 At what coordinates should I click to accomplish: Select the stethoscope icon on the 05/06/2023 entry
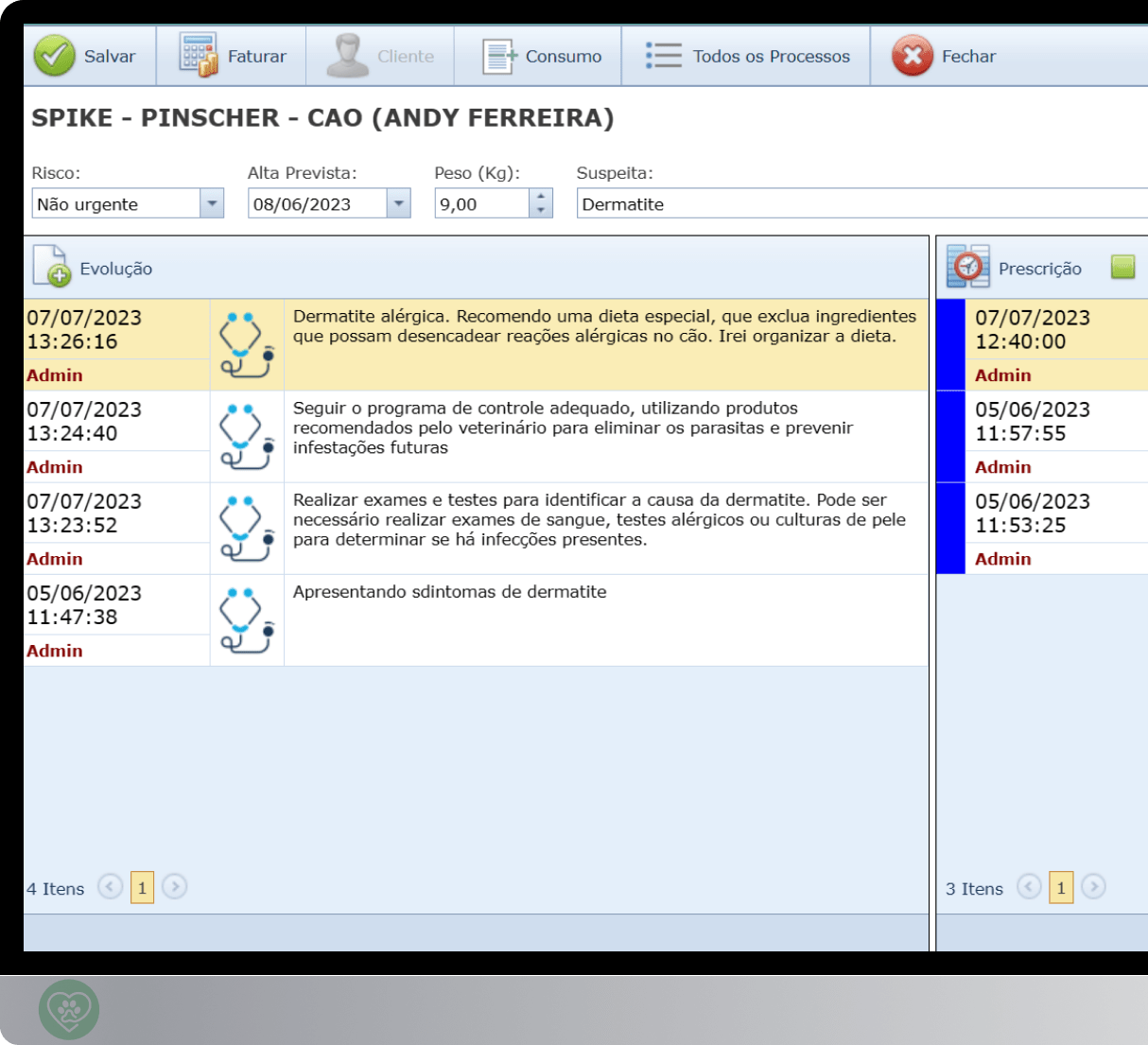[246, 619]
